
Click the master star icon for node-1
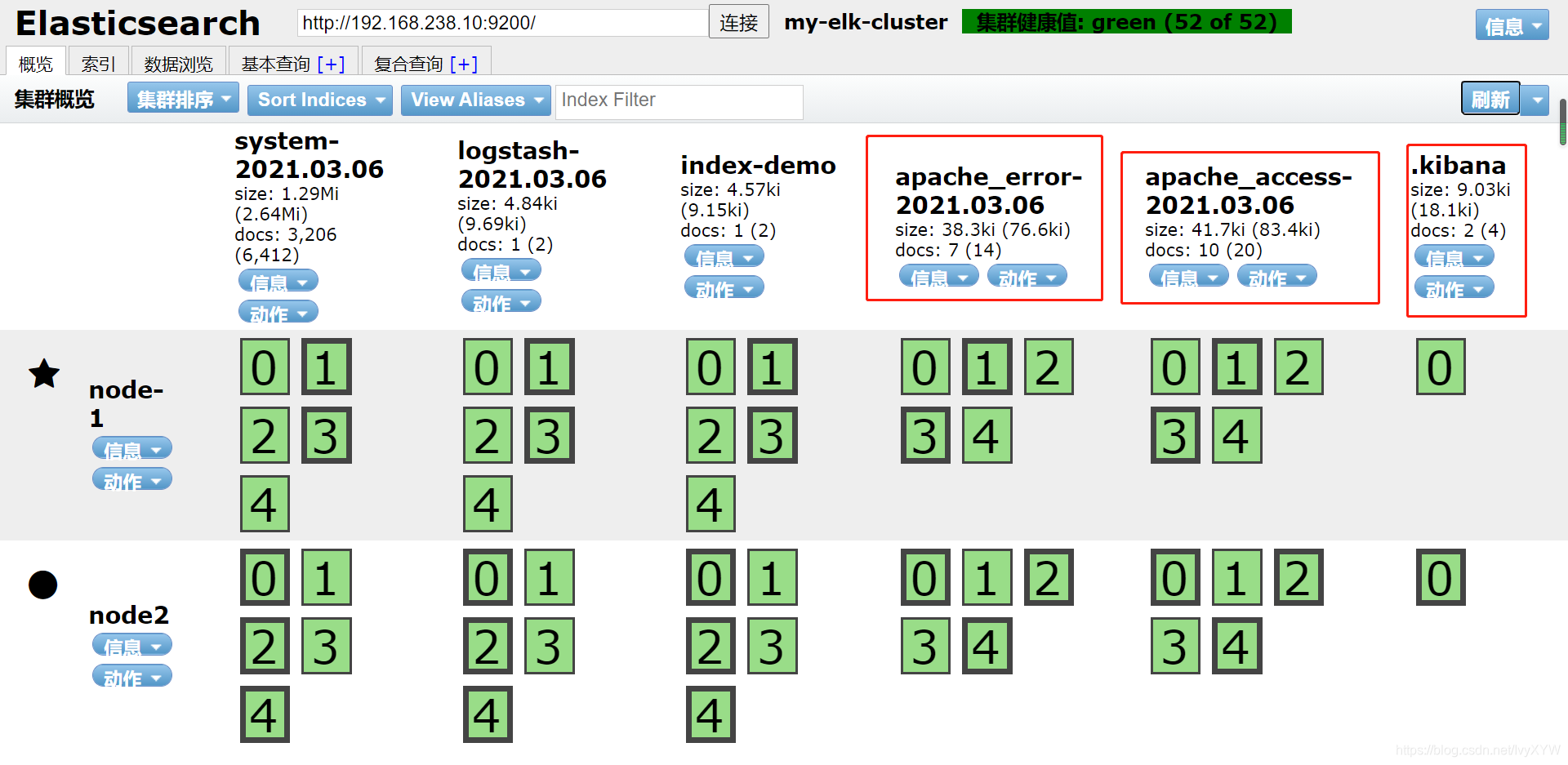[x=44, y=373]
